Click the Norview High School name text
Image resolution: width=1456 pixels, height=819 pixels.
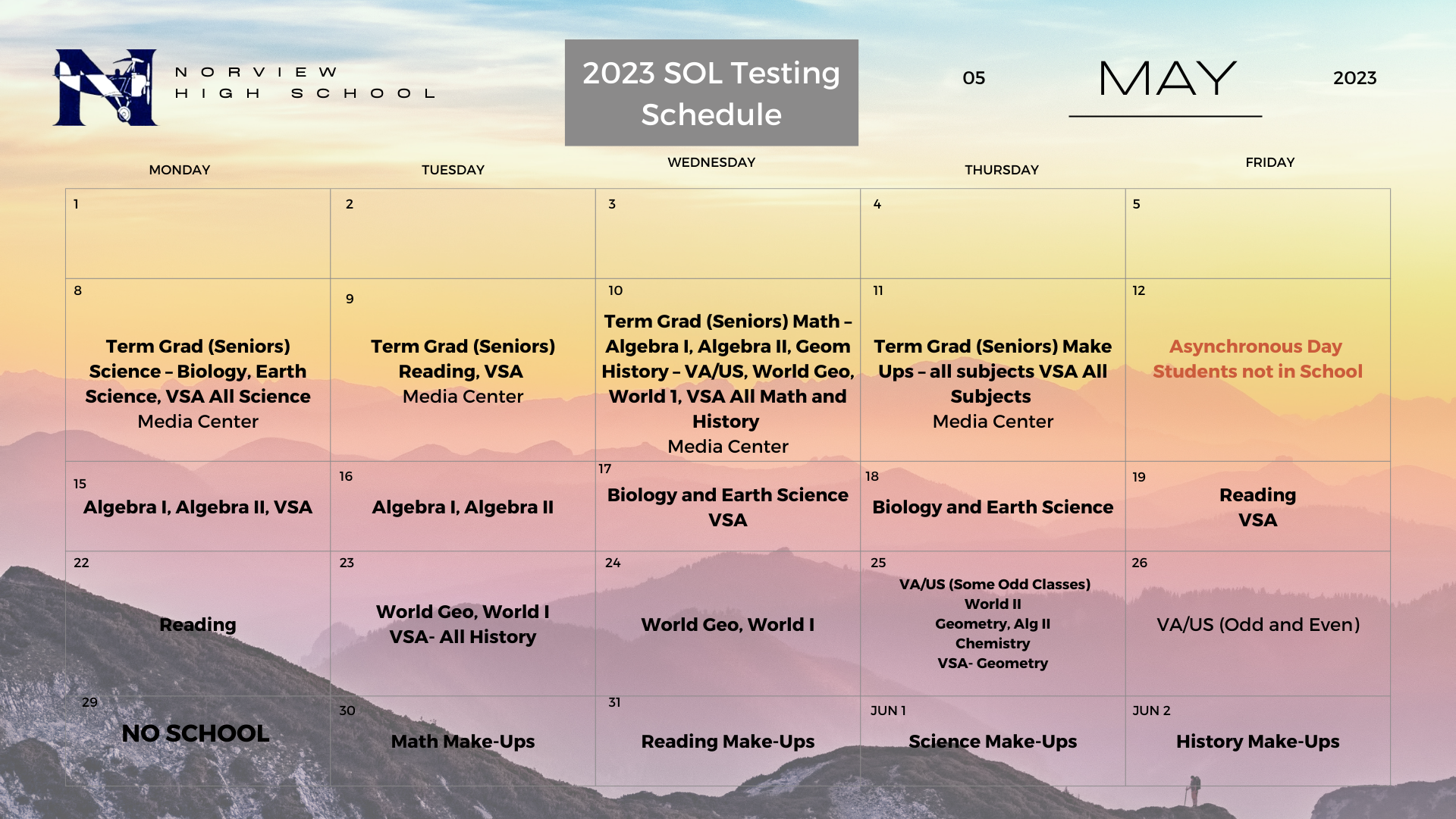(x=306, y=83)
